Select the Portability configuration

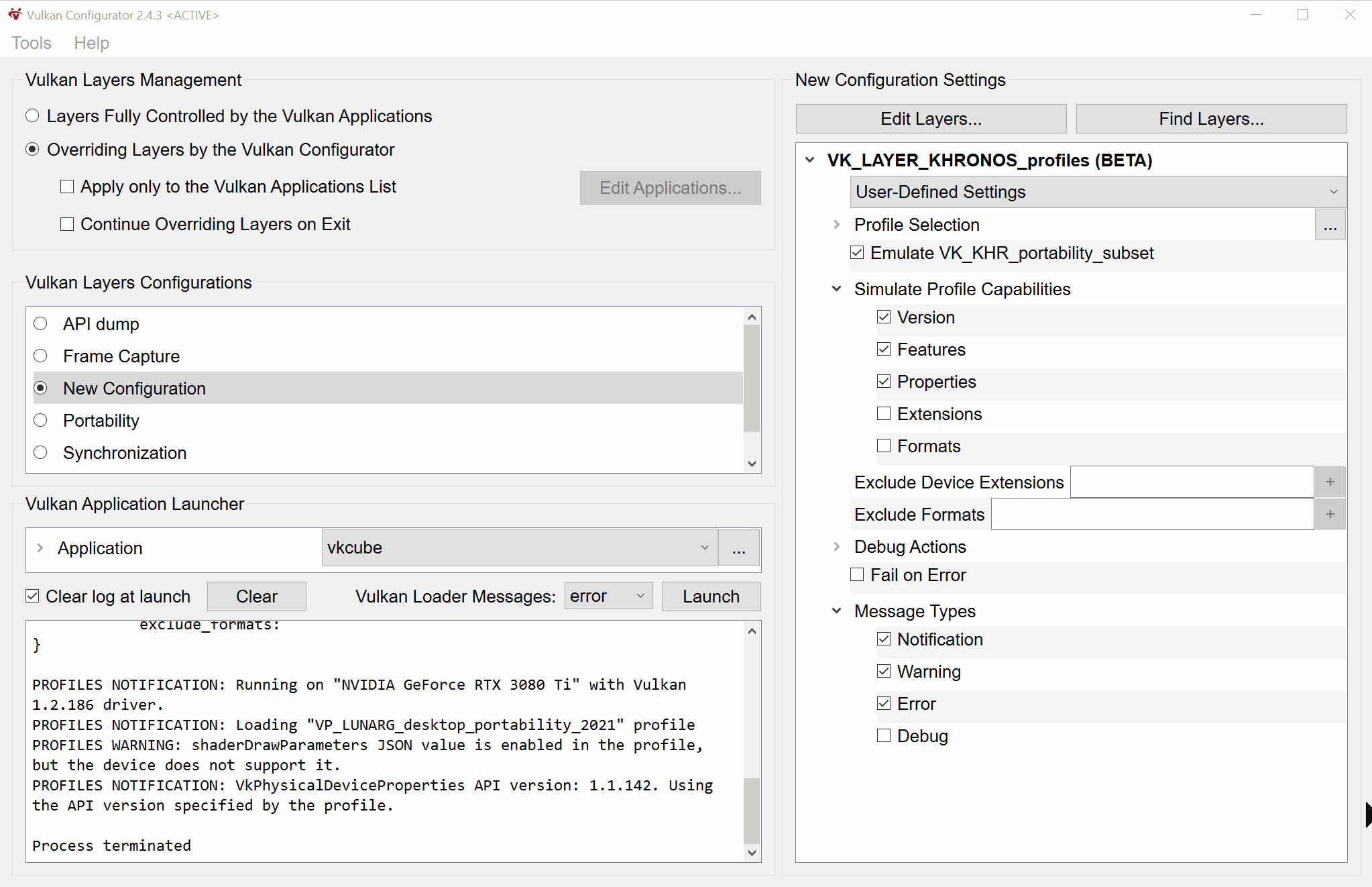tap(40, 420)
